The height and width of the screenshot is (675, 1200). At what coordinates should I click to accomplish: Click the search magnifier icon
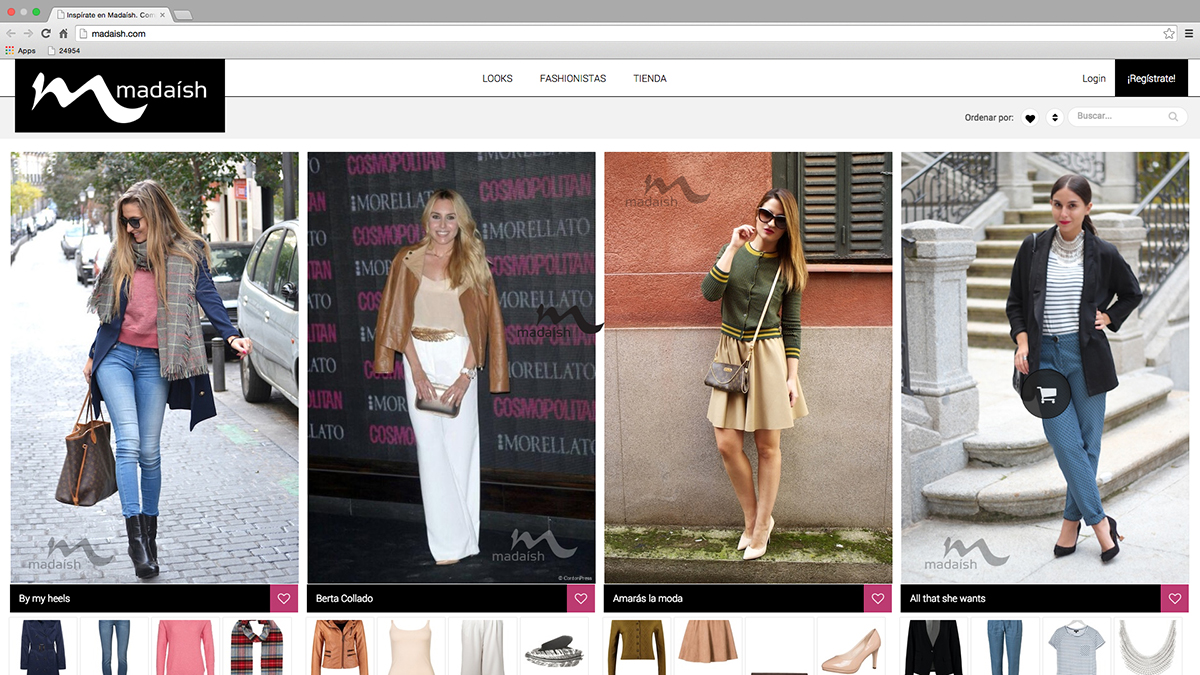coord(1174,117)
